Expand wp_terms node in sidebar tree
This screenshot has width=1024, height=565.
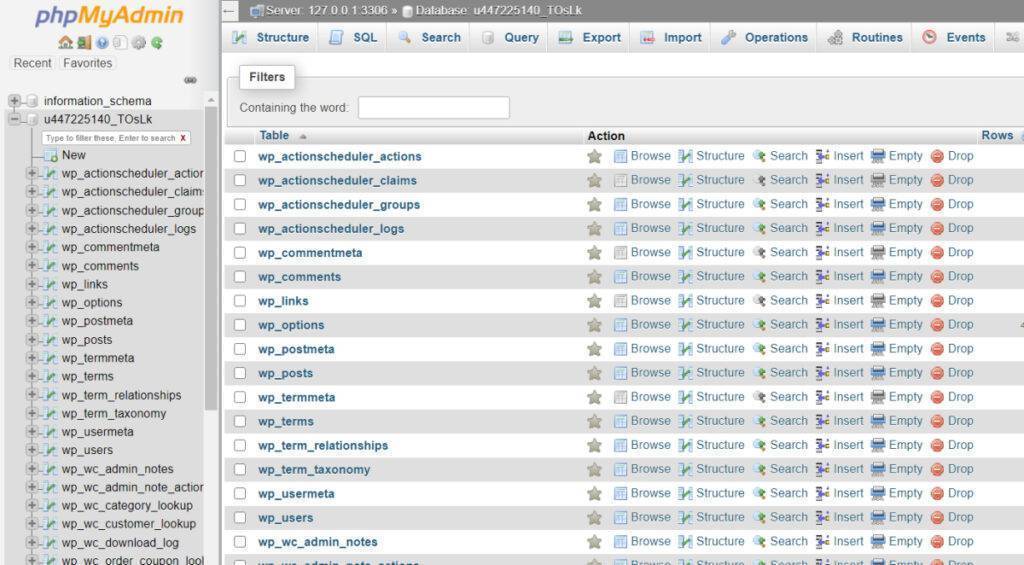coord(31,376)
